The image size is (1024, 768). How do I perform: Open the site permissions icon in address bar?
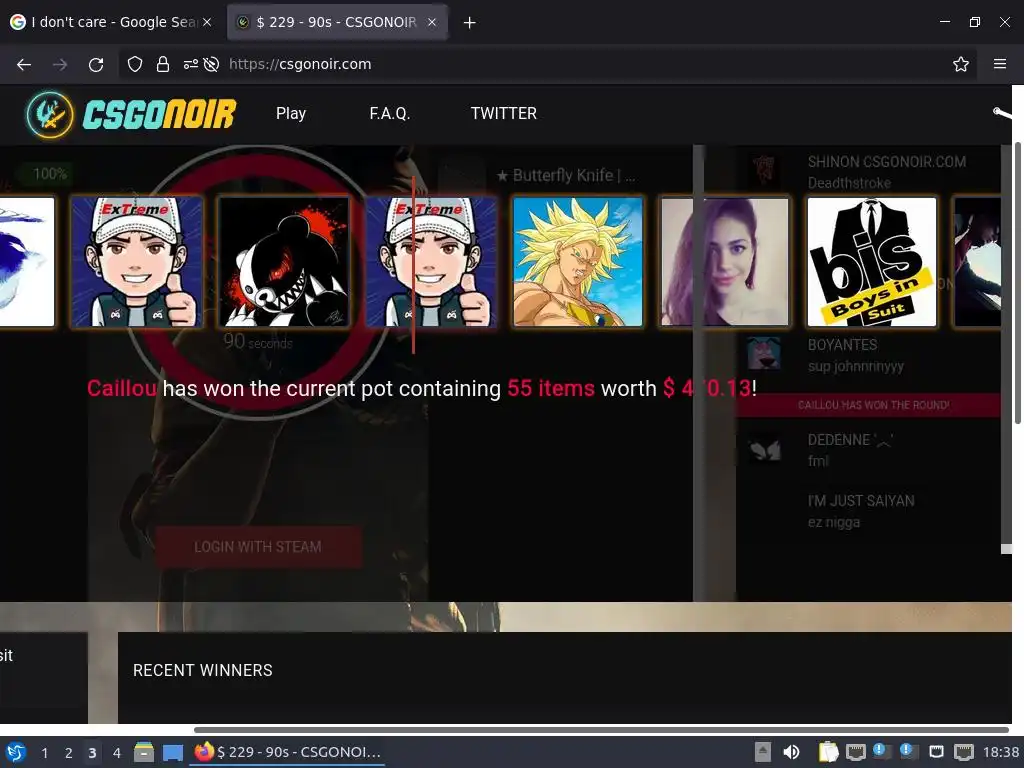pyautogui.click(x=191, y=64)
